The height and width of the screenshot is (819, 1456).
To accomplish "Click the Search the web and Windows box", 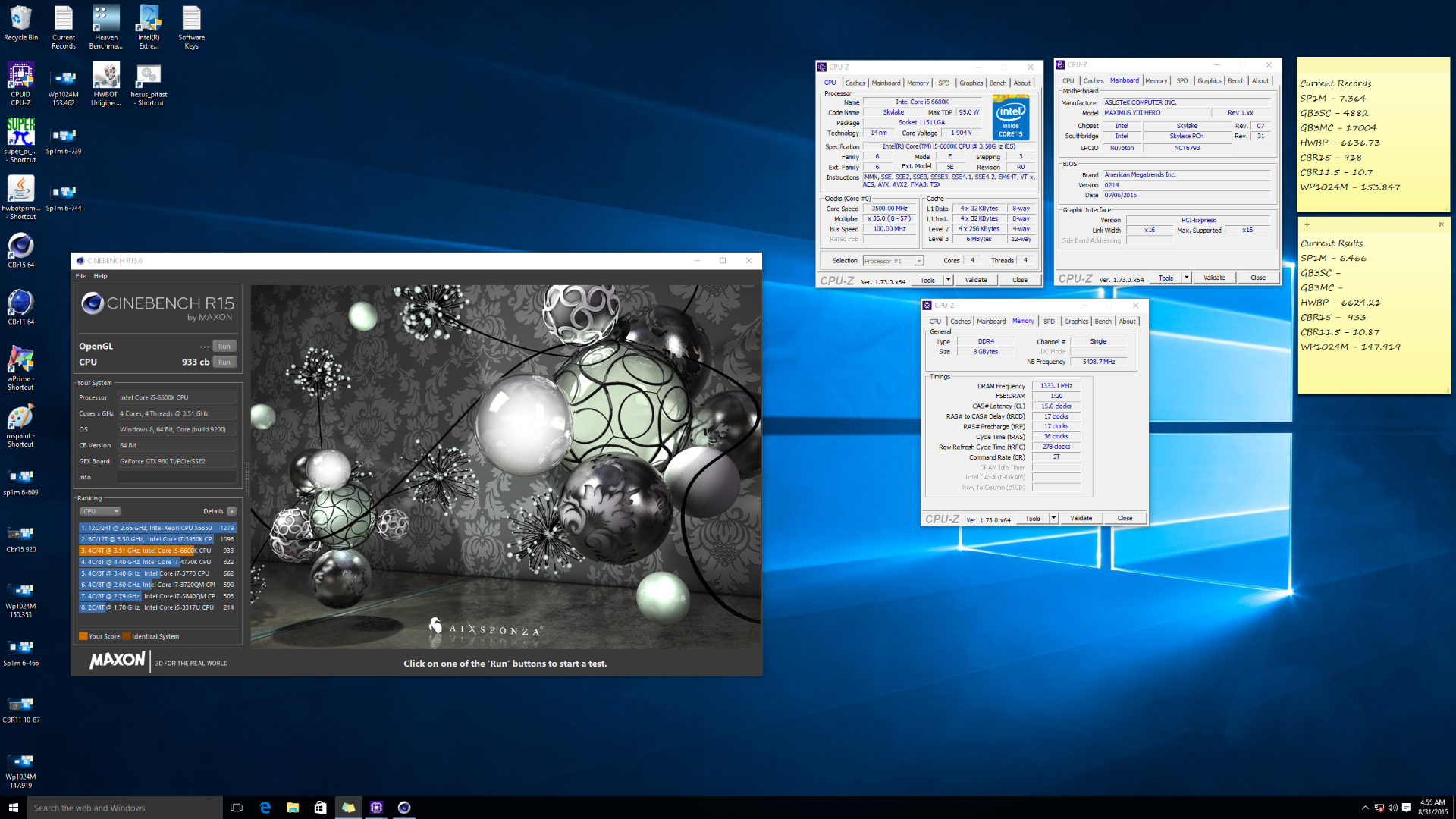I will point(125,808).
